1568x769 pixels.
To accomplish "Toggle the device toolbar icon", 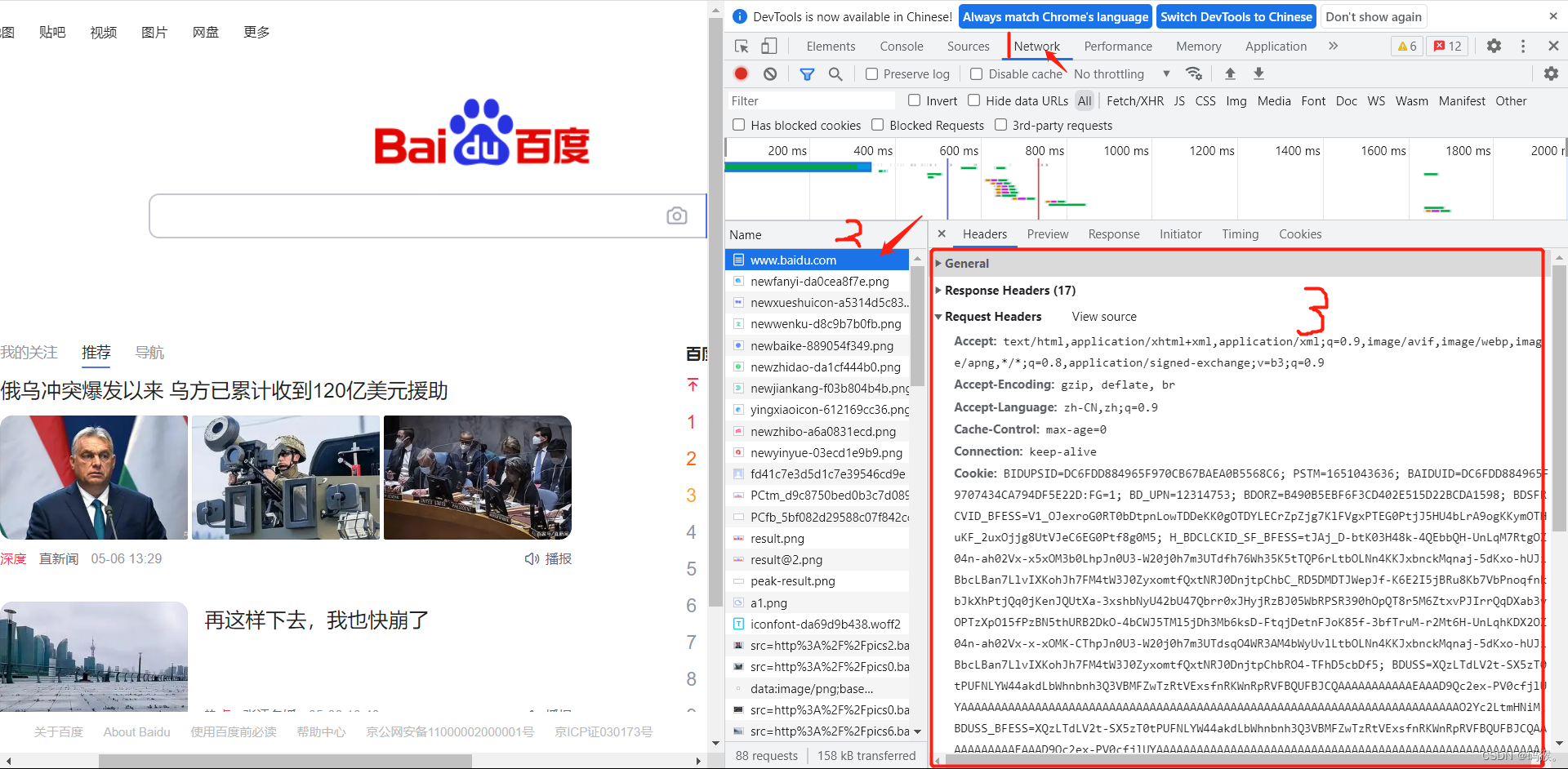I will tap(768, 47).
